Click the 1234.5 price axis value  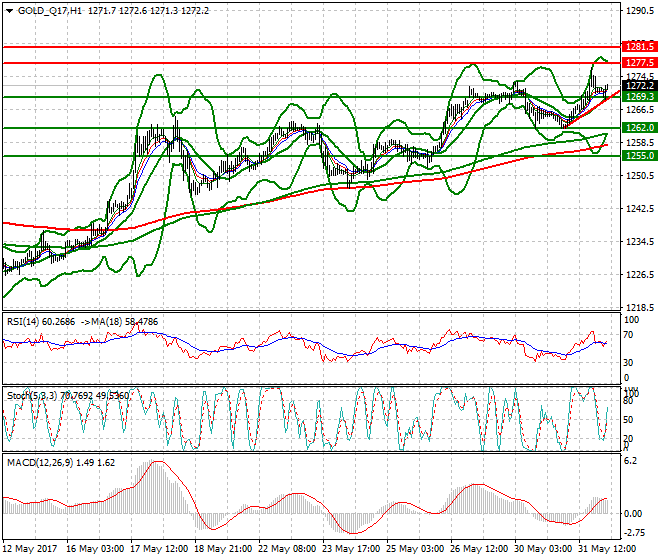640,242
